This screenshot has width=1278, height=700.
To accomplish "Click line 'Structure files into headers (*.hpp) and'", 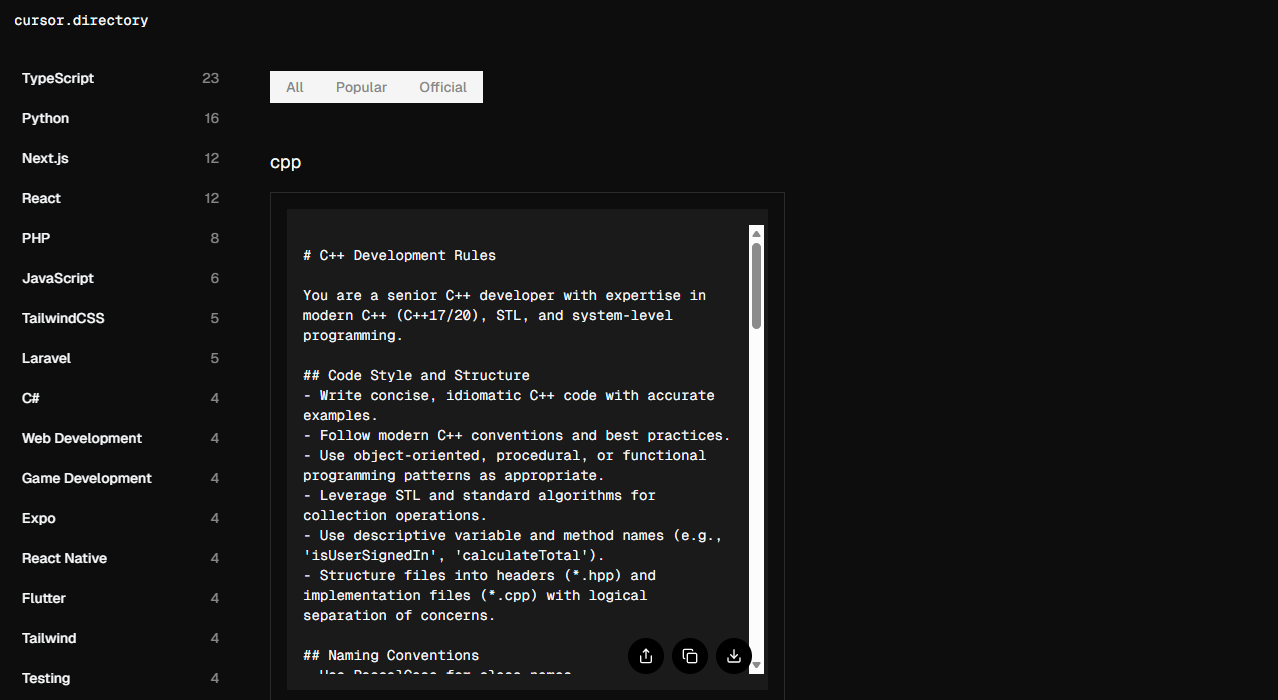I will (x=480, y=575).
